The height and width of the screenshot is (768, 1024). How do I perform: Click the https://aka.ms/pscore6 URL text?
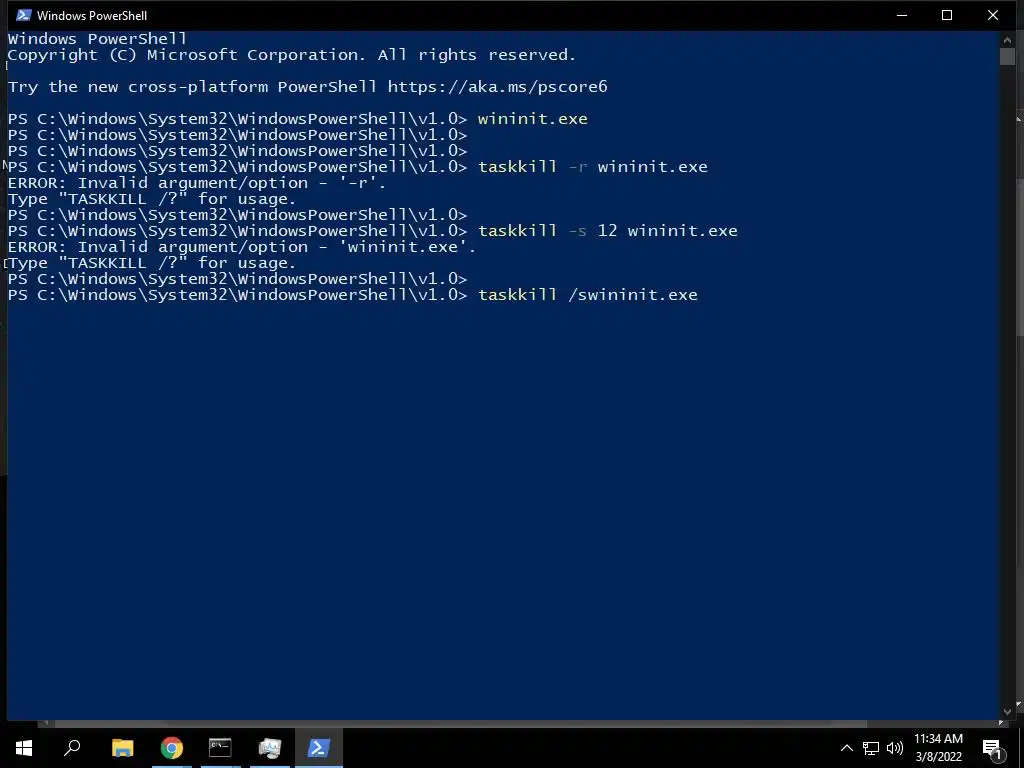tap(498, 87)
